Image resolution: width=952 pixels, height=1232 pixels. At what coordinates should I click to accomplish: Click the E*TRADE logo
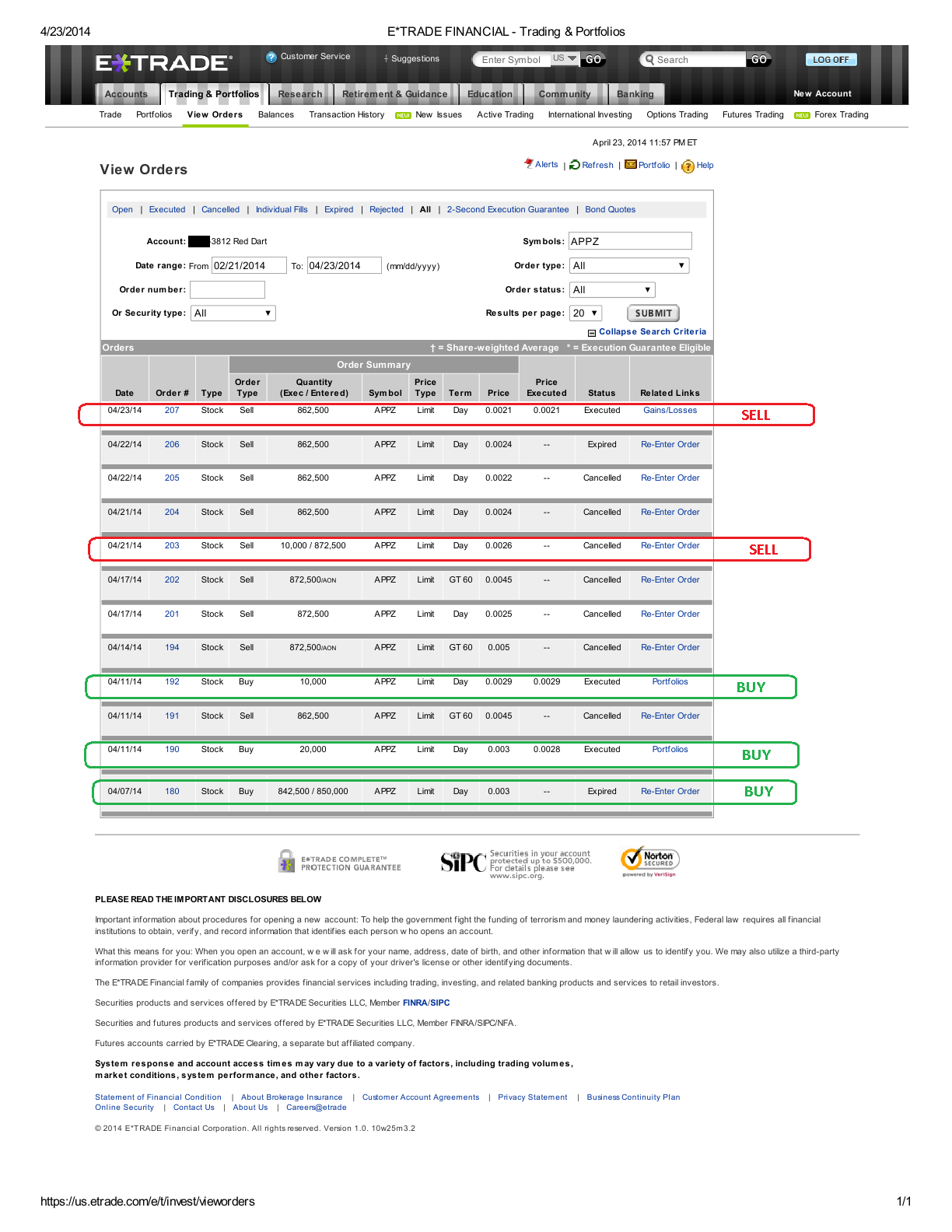[x=163, y=63]
